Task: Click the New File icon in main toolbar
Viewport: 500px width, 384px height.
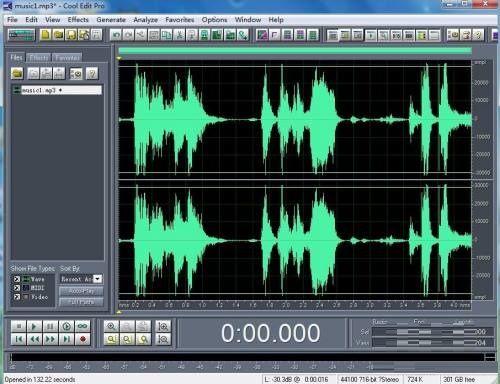Action: click(x=46, y=35)
